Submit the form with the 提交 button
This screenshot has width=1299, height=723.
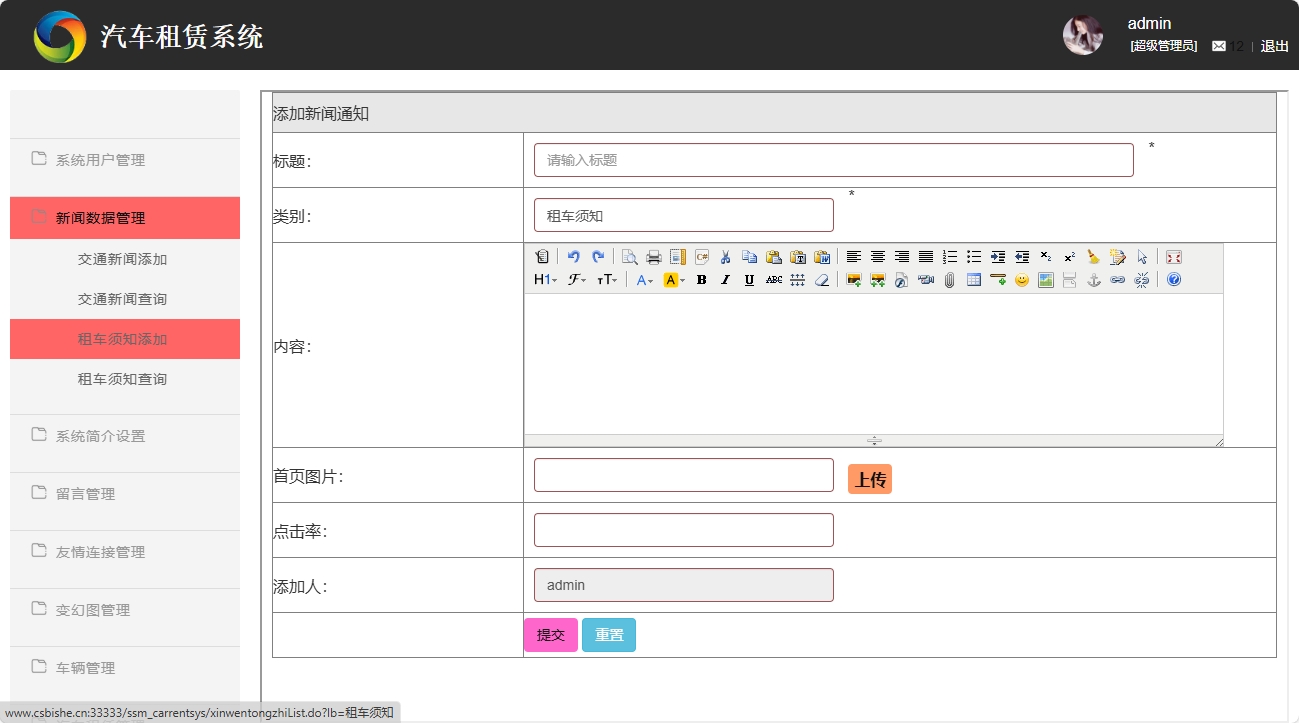[x=550, y=634]
